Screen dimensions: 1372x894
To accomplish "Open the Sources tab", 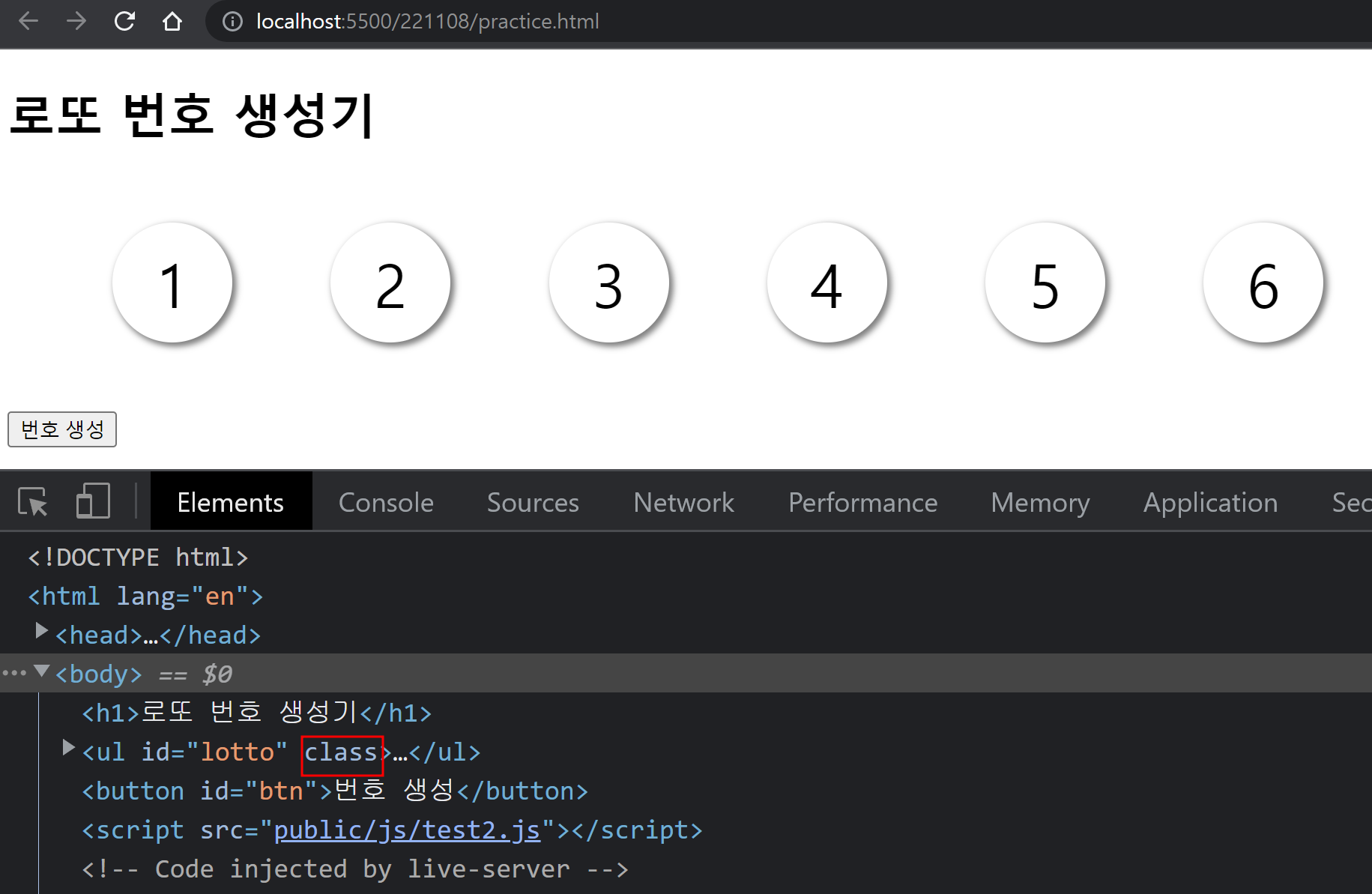I will tap(533, 501).
